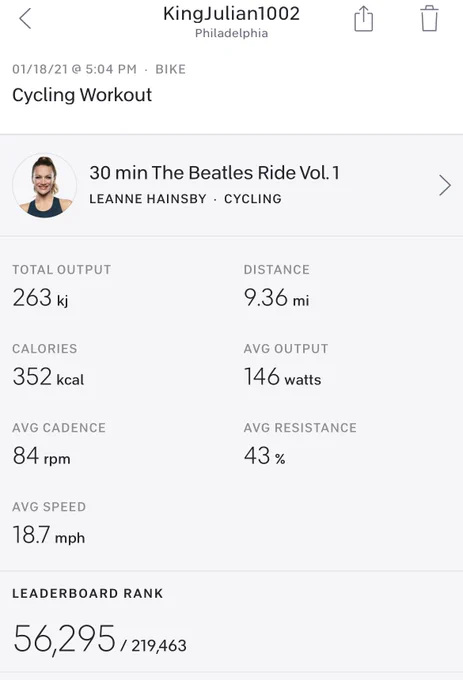The height and width of the screenshot is (680, 463).
Task: Go back using the left chevron
Action: [25, 19]
